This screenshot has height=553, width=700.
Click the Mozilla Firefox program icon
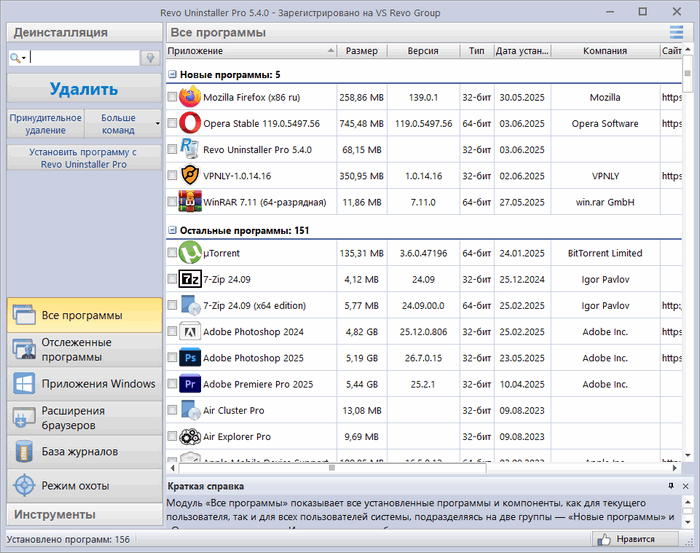[x=190, y=97]
